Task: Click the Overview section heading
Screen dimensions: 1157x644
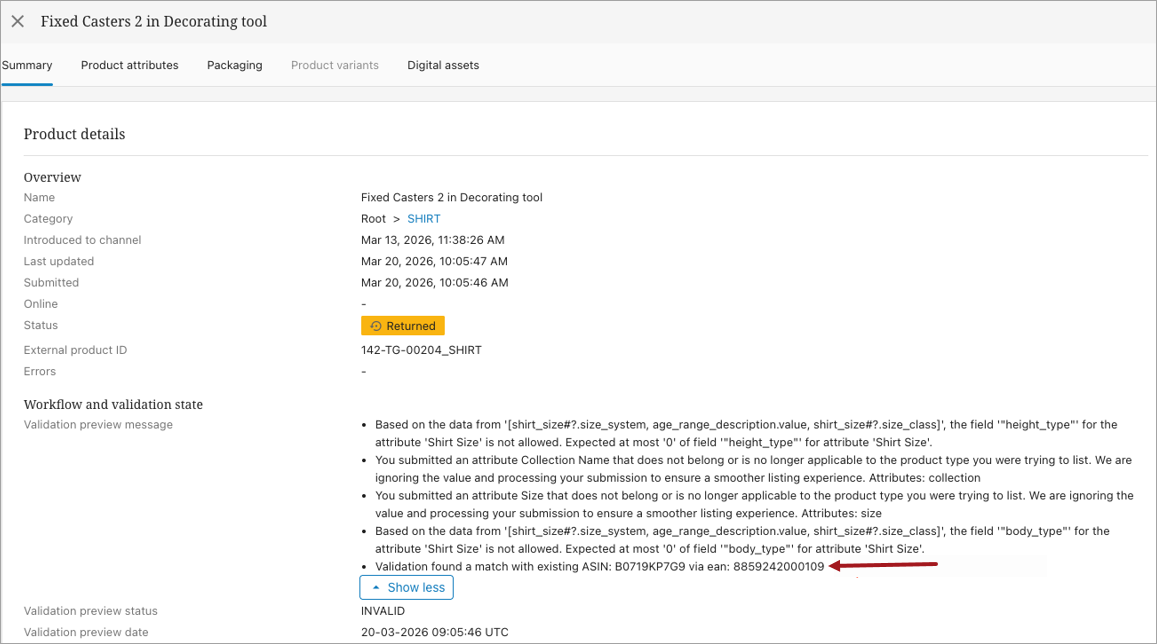Action: [52, 177]
